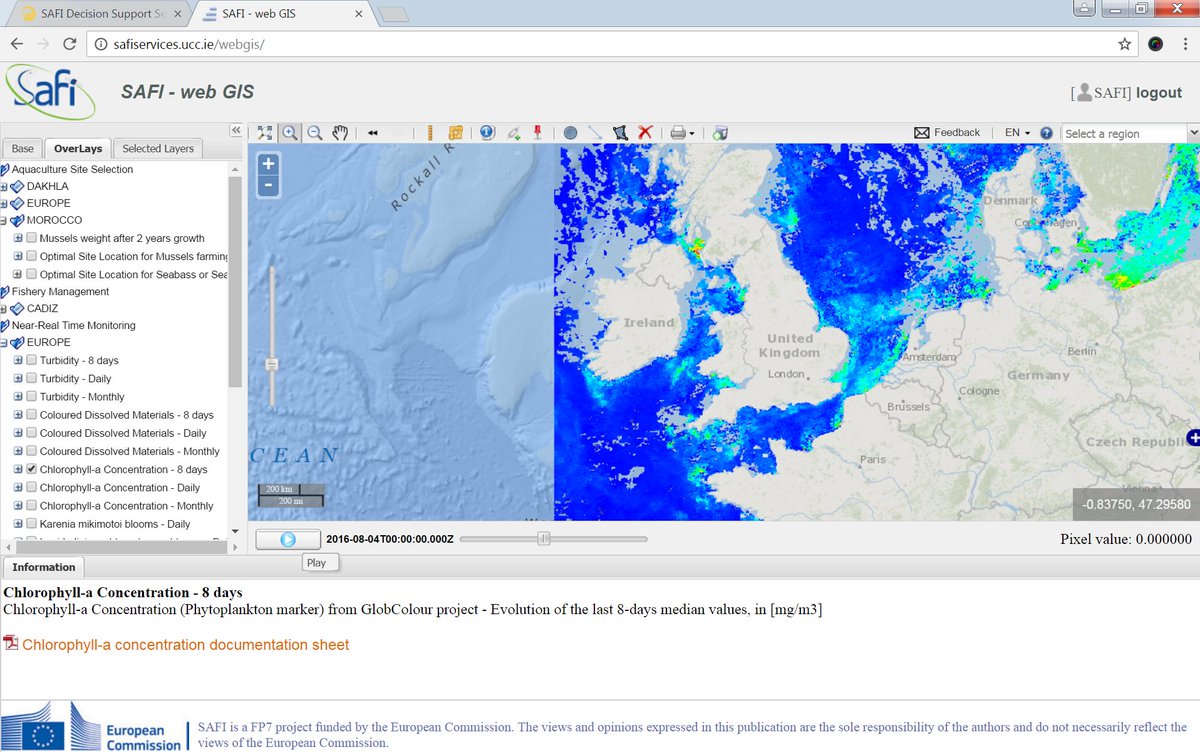The image size is (1200, 752).
Task: Collapse EUROPE under Near-Real Time Monitoring
Action: click(x=4, y=342)
